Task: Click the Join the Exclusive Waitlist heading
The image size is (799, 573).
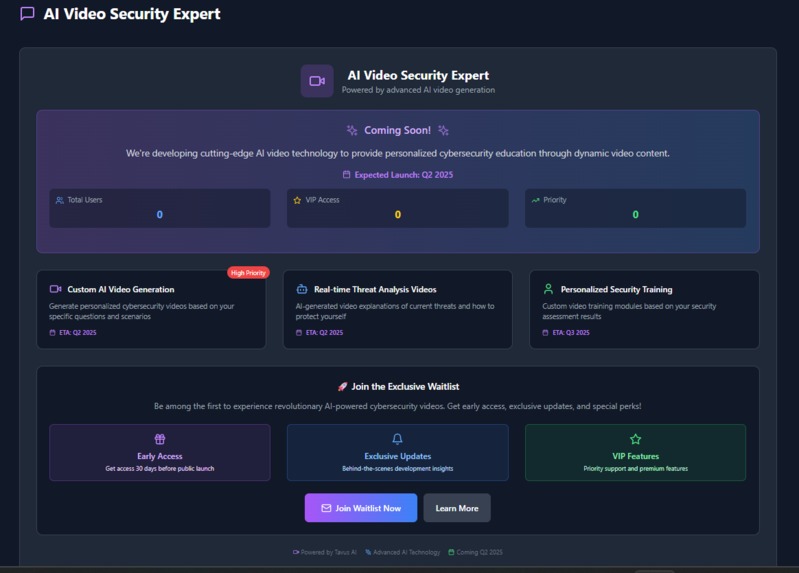Action: 405,386
